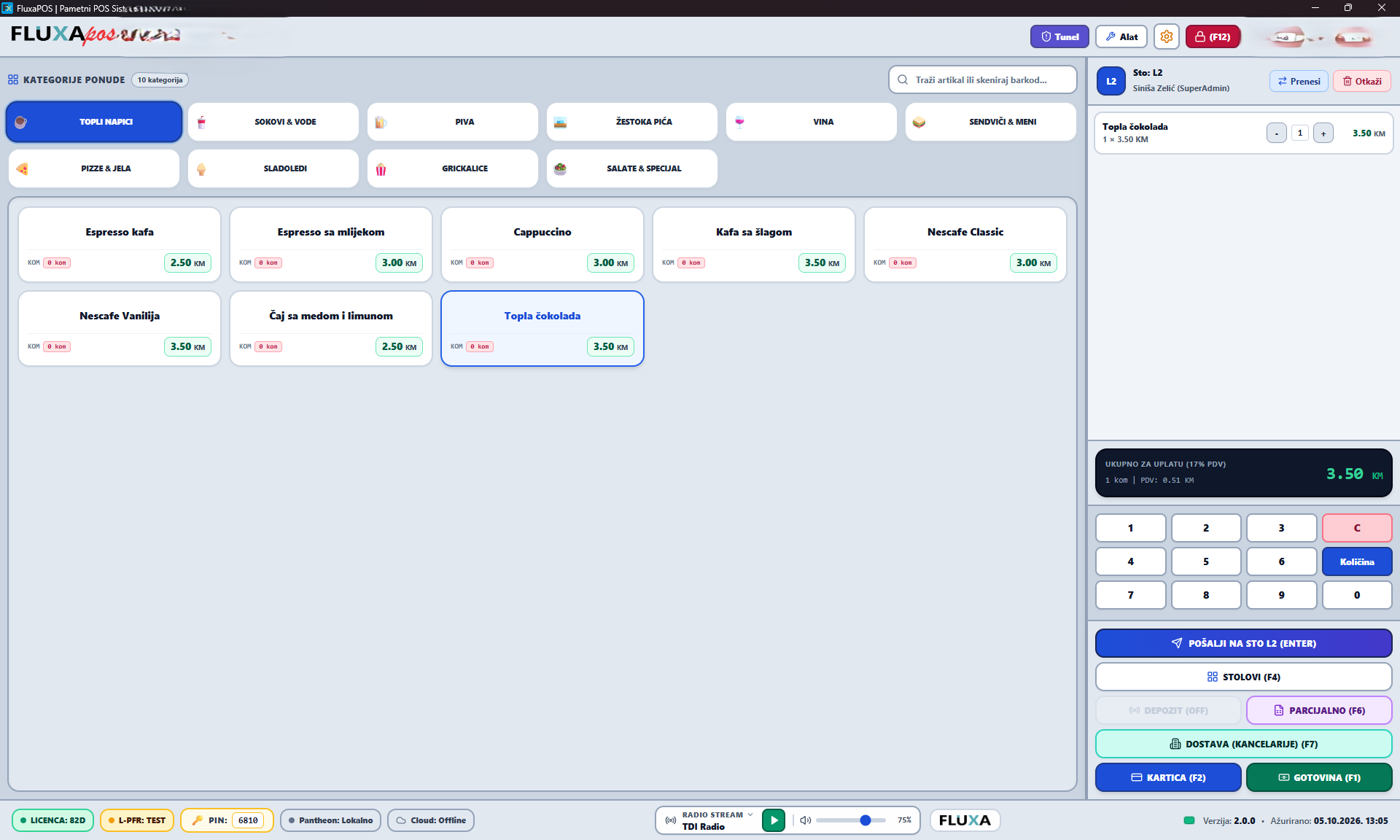The width and height of the screenshot is (1400, 840).
Task: Select the TOPLI NAPICI category
Action: click(x=94, y=122)
